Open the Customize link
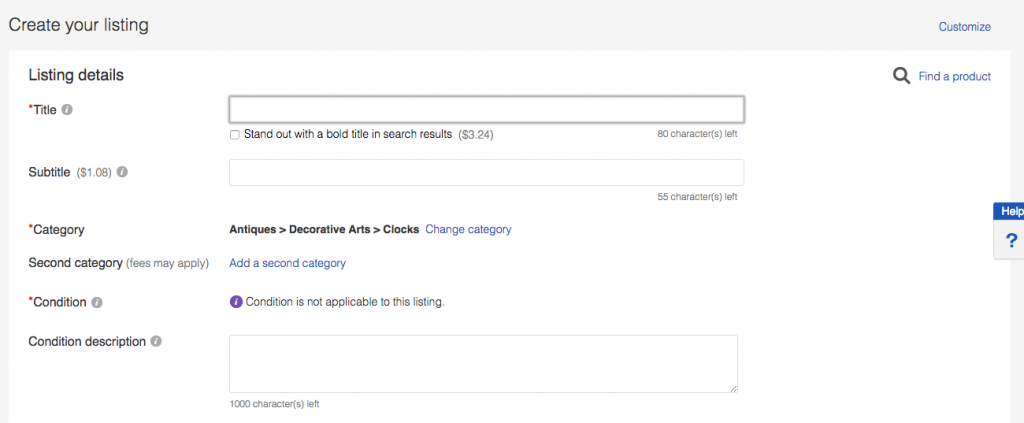The width and height of the screenshot is (1024, 423). click(964, 27)
